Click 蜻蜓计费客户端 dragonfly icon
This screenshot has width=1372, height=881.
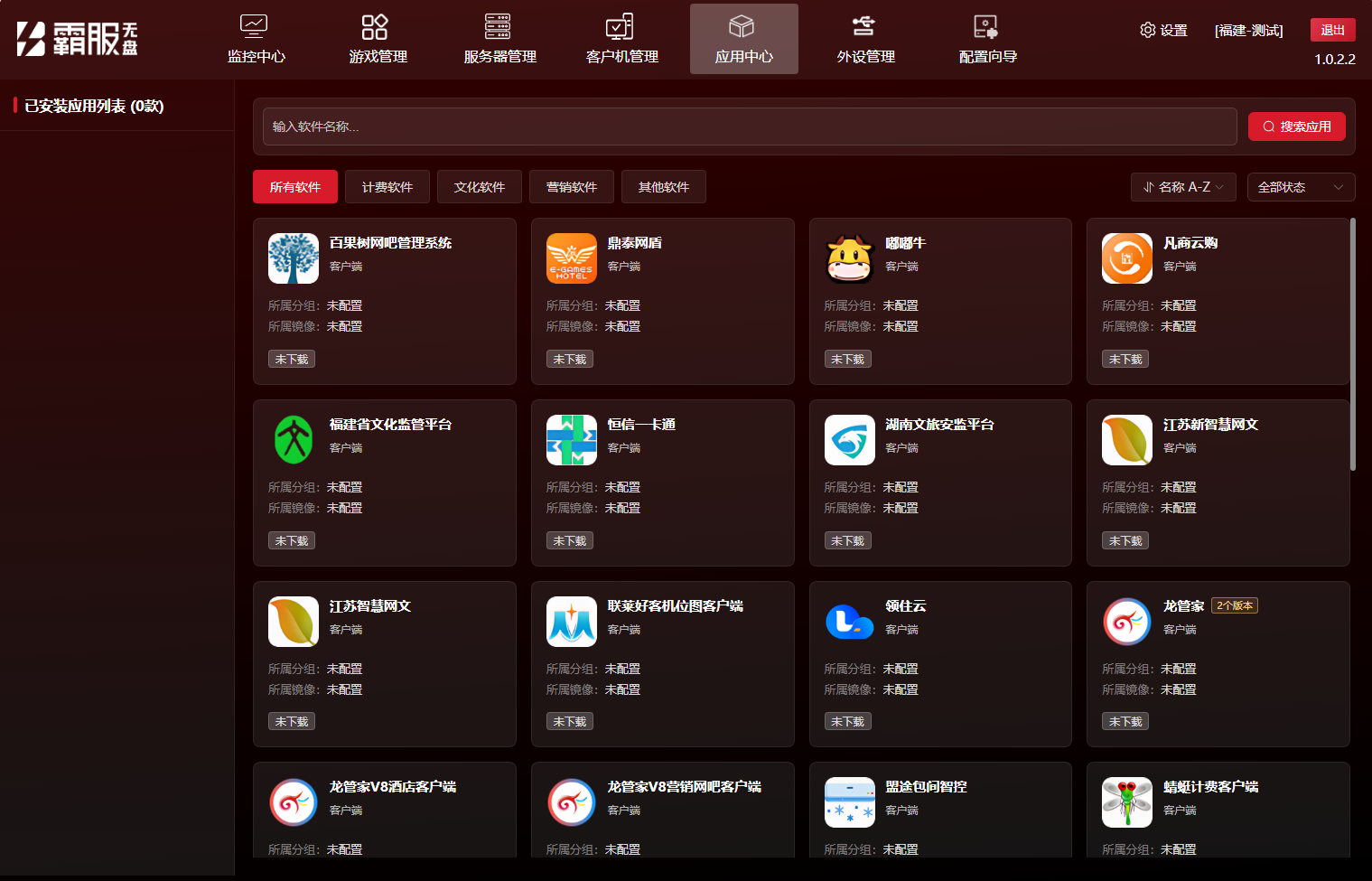coord(1127,802)
